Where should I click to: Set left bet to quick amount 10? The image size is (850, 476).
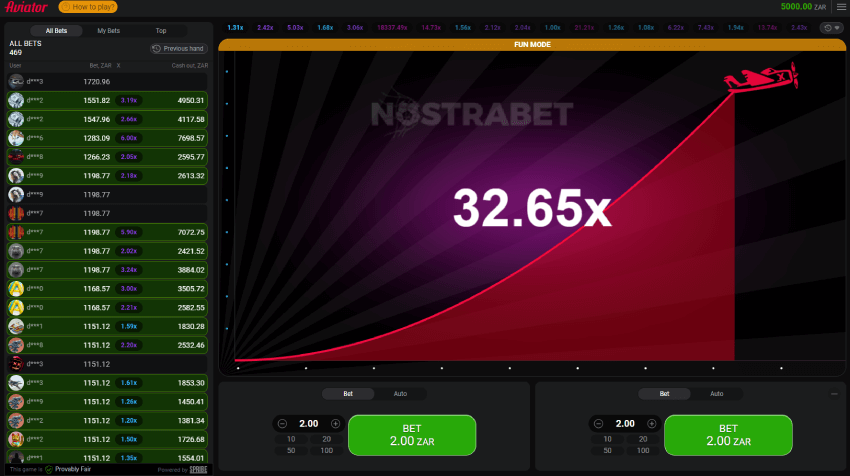click(291, 440)
